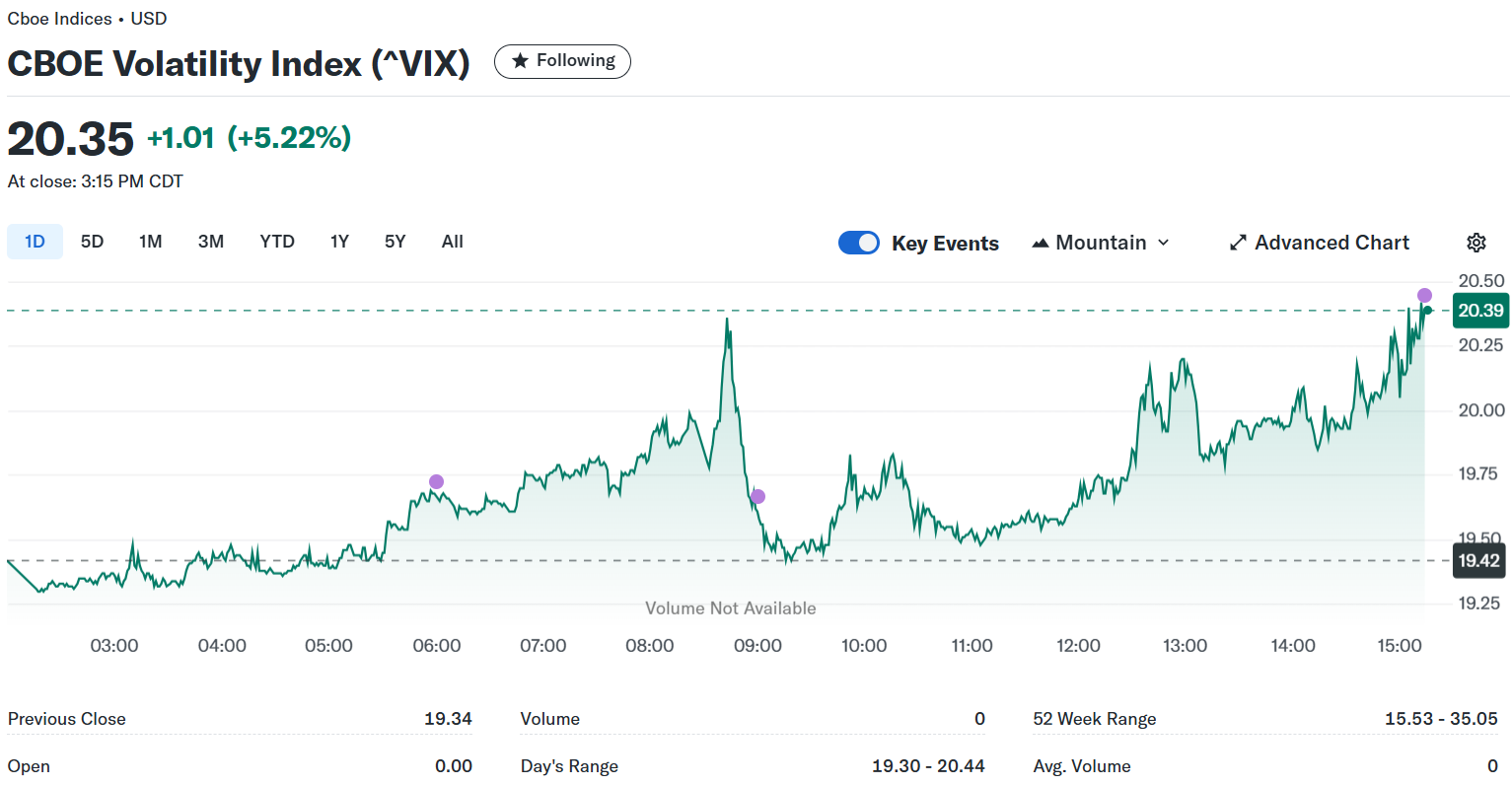
Task: Select the 1M time range
Action: point(150,242)
